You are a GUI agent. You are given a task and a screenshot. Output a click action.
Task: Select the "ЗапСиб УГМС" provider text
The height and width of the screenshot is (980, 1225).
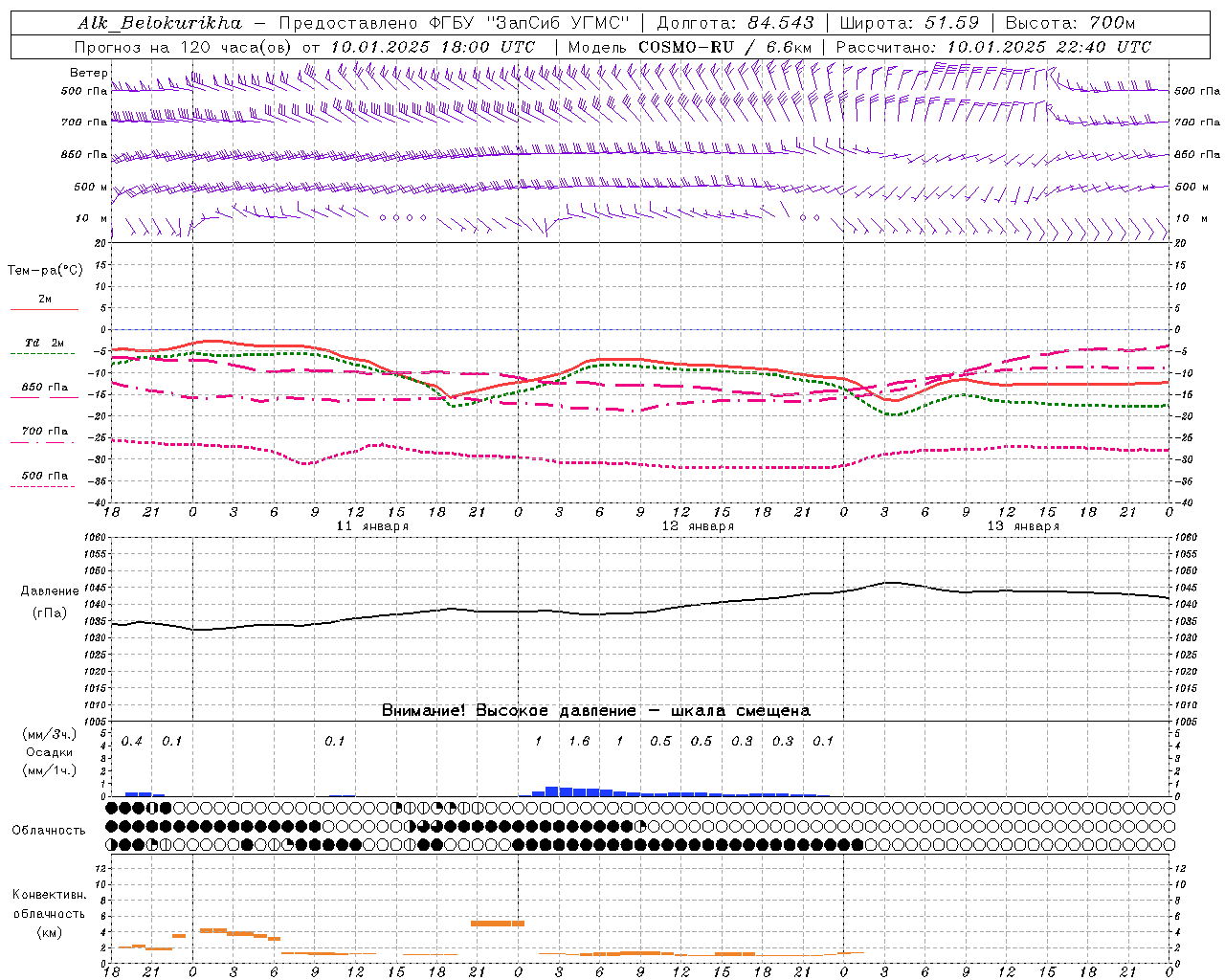(557, 23)
